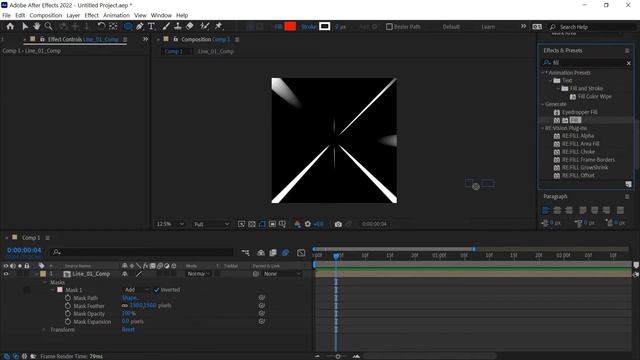Image resolution: width=640 pixels, height=360 pixels.
Task: Select the Zoom magnifier tool
Action: point(49,27)
